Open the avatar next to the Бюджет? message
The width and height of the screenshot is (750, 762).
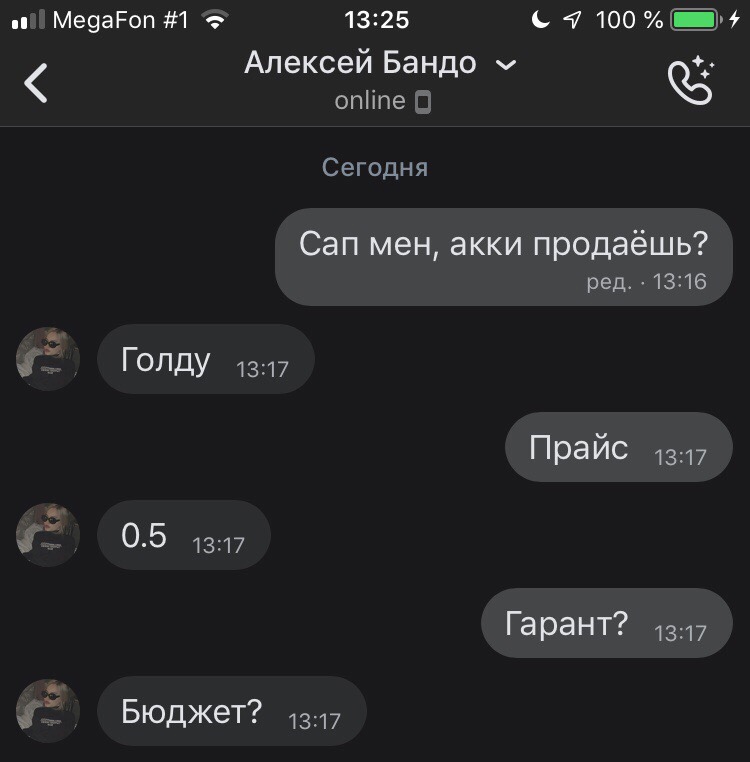[48, 710]
